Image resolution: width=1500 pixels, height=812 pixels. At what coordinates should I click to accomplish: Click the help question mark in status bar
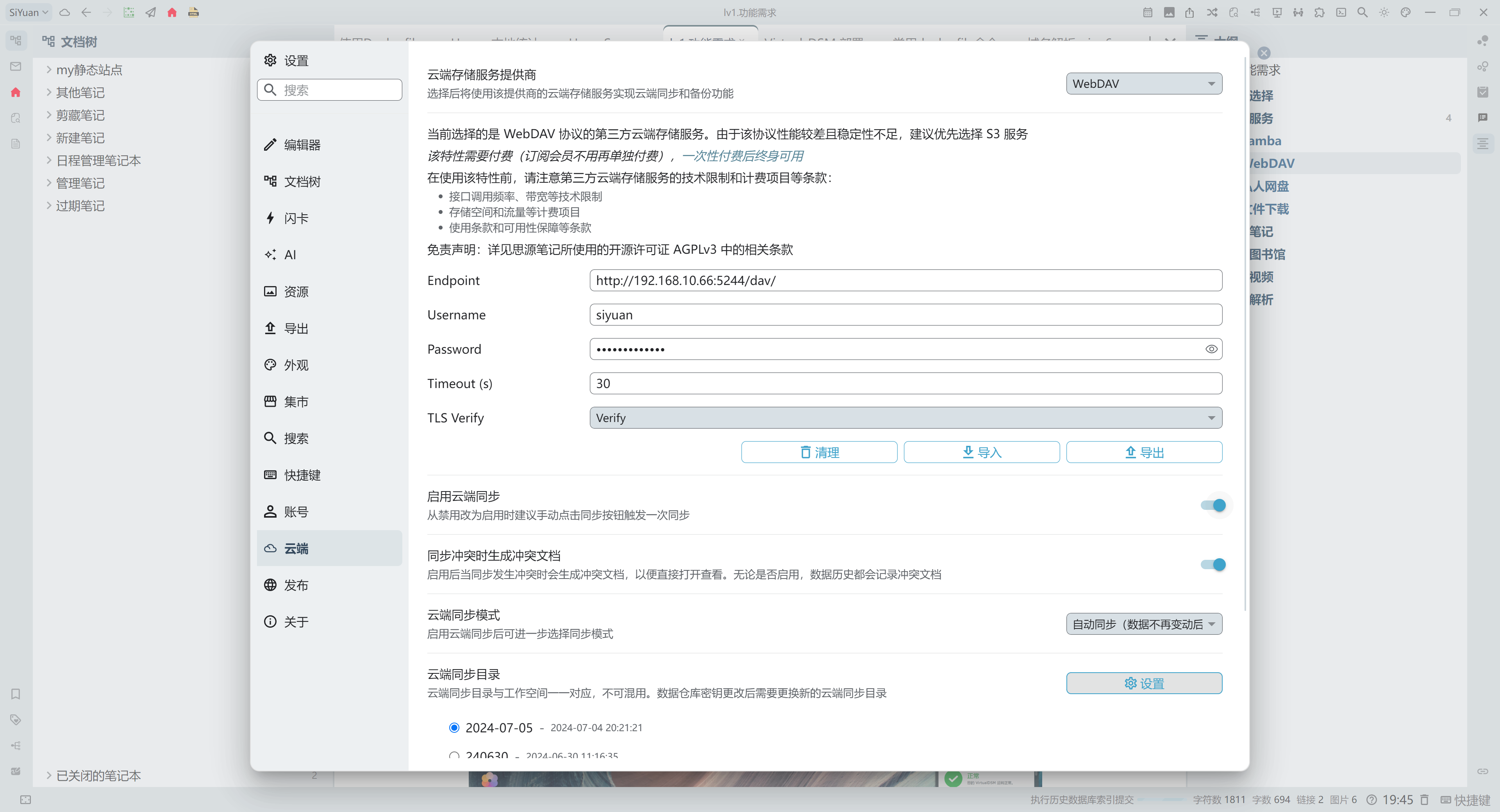point(1371,800)
